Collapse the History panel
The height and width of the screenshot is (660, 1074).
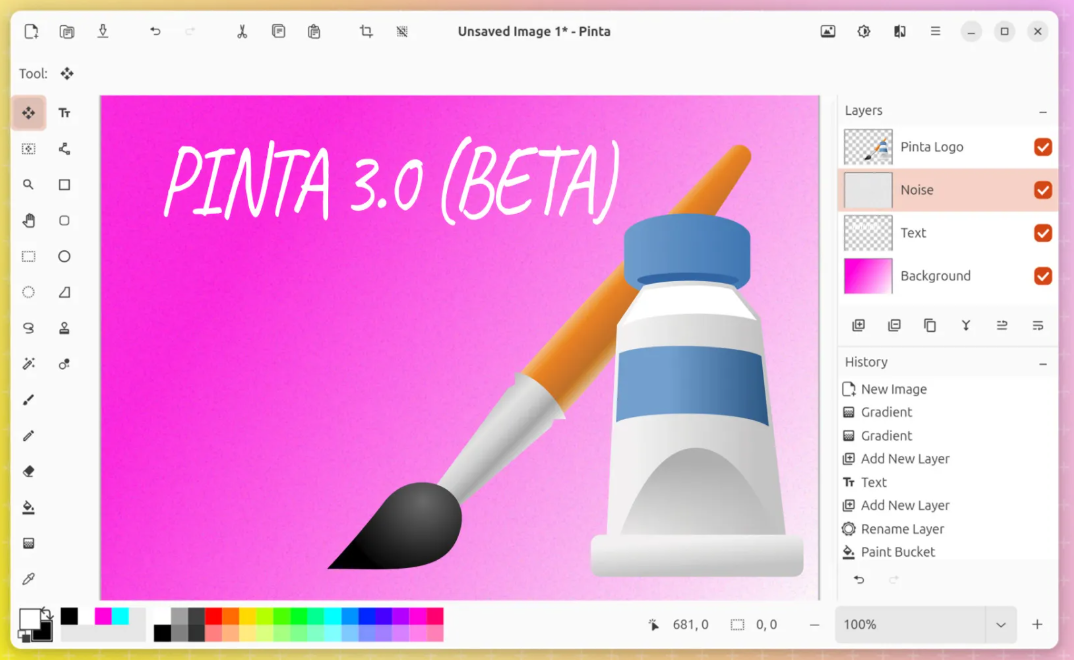coord(1042,364)
